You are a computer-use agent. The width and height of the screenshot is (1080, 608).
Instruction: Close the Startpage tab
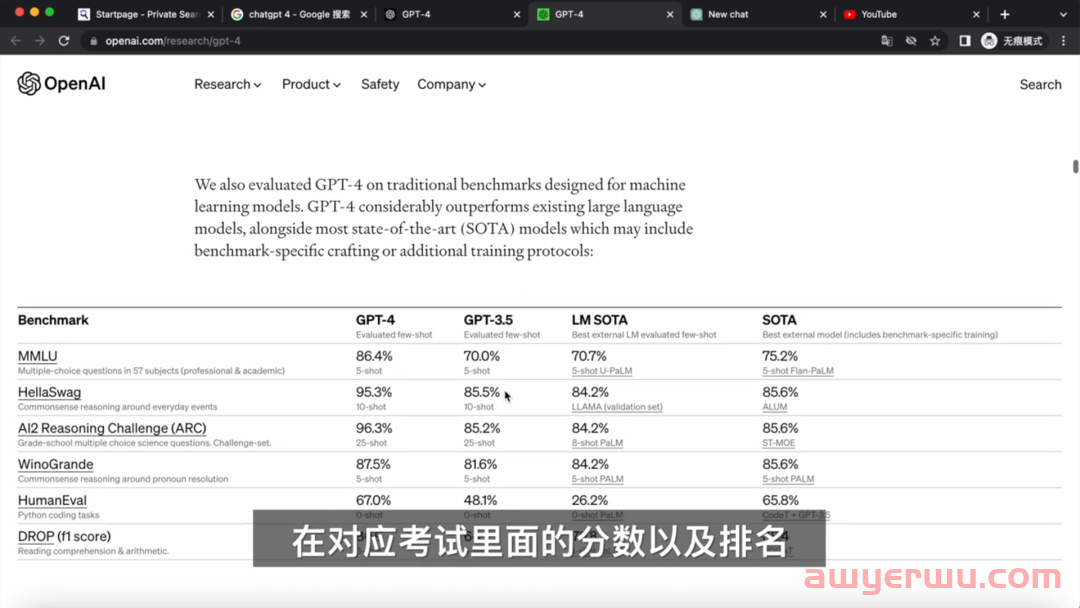pos(211,14)
